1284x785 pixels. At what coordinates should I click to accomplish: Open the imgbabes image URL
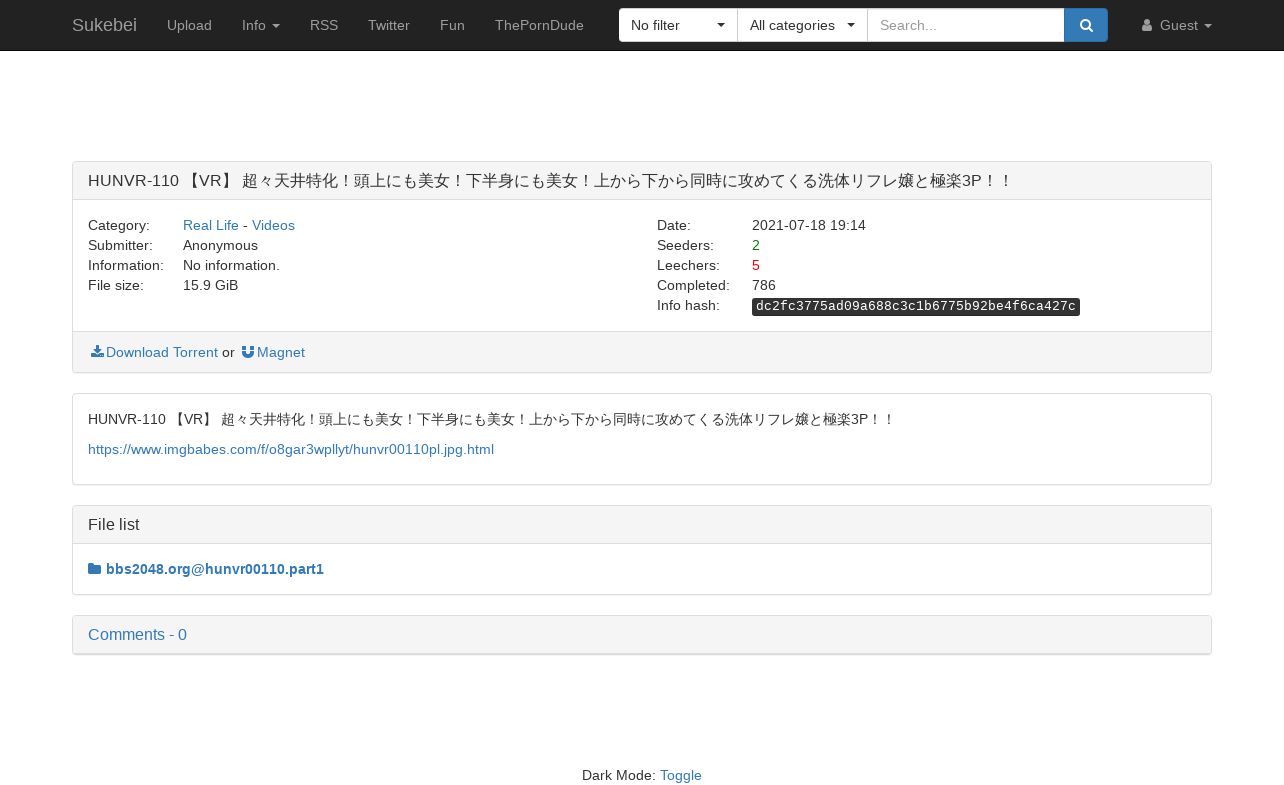pyautogui.click(x=291, y=449)
